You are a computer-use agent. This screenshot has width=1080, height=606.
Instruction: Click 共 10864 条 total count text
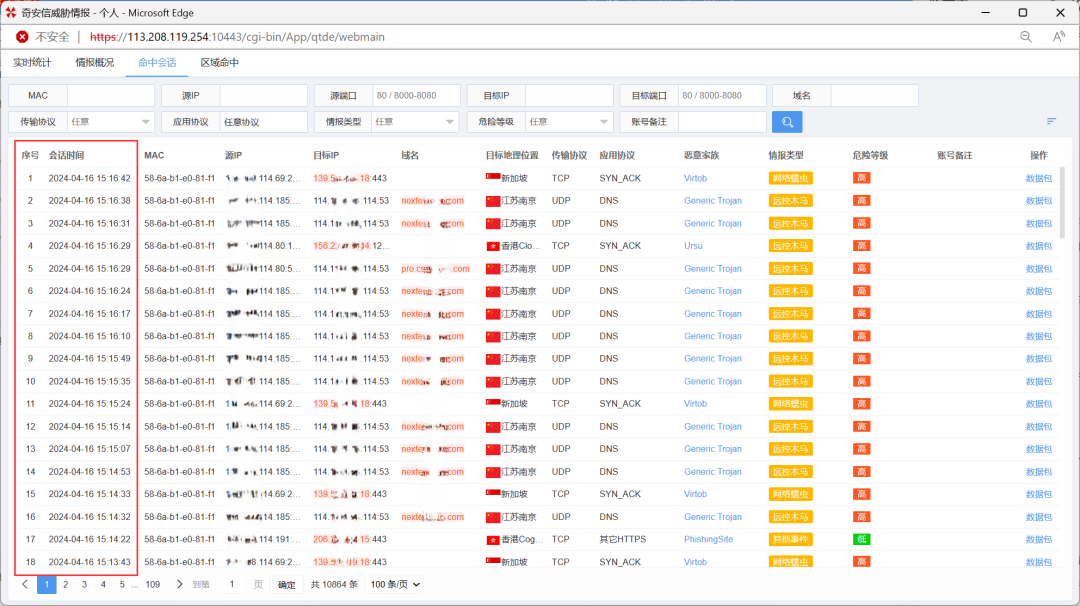[x=334, y=585]
